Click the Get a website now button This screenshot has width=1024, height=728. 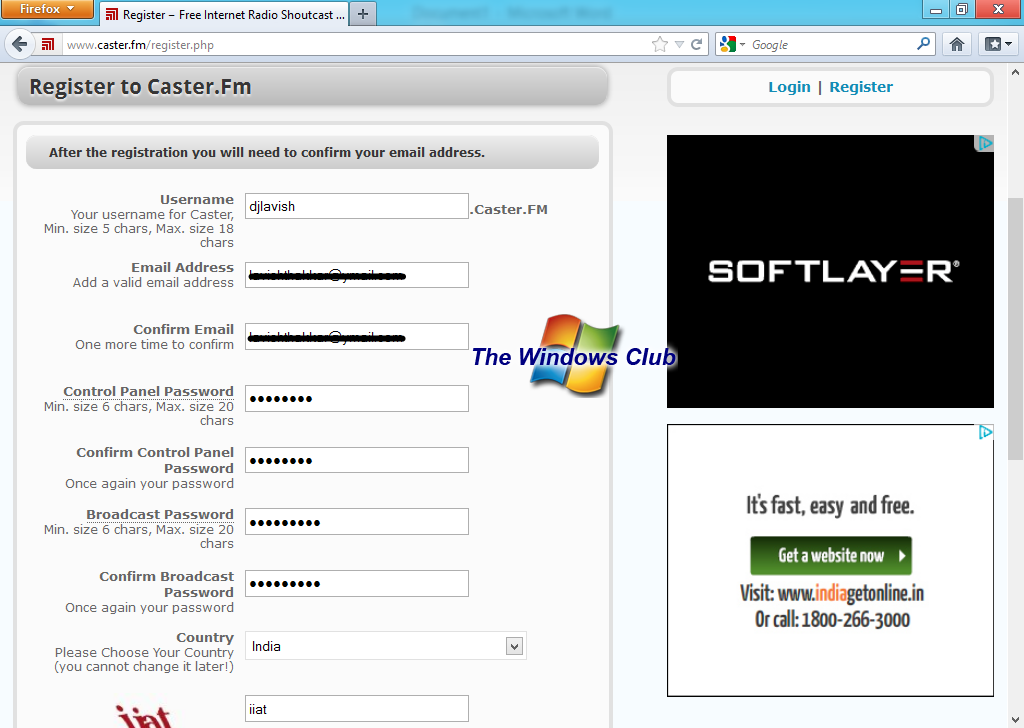[831, 556]
